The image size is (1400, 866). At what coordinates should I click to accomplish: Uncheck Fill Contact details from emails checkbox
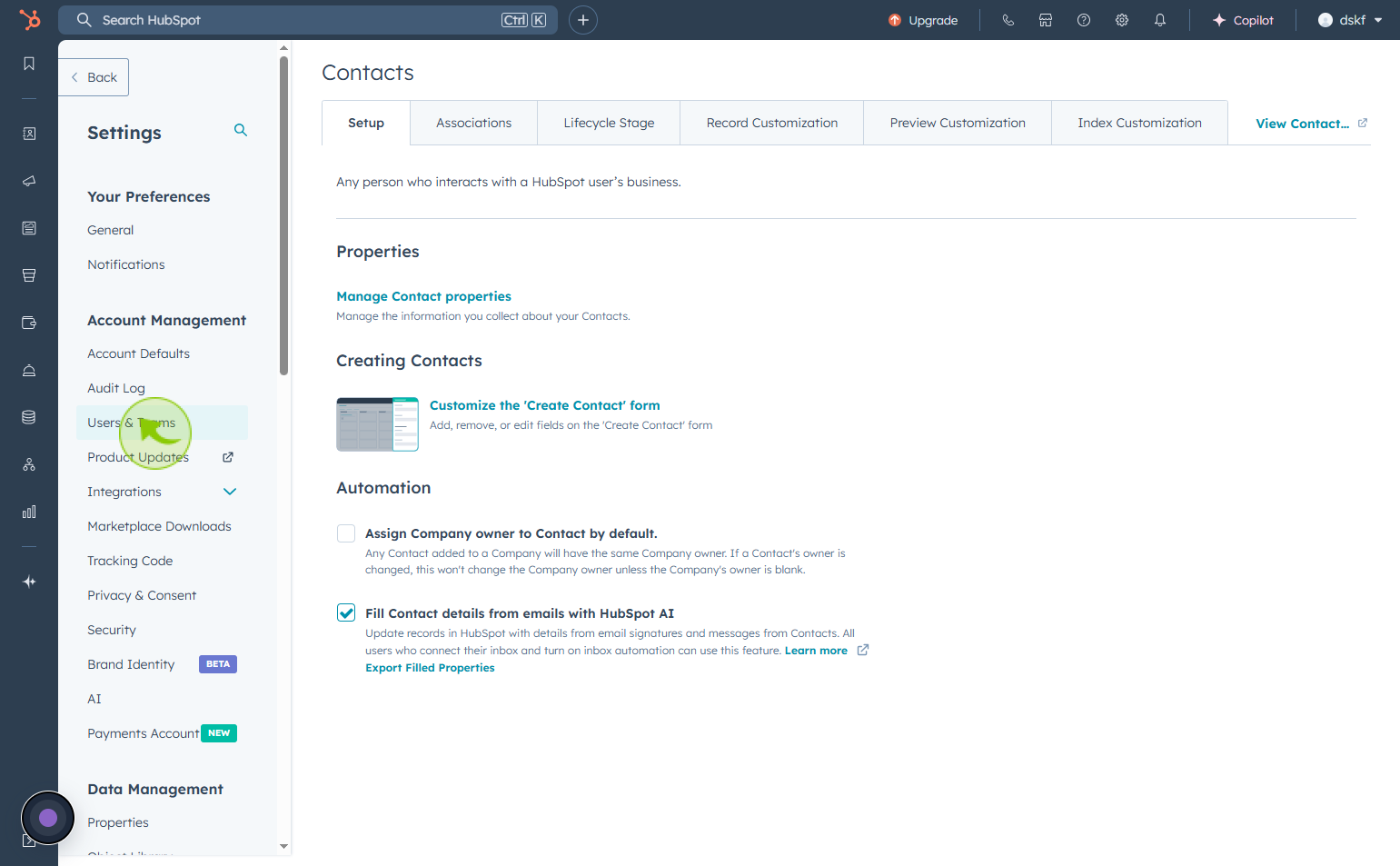[346, 613]
